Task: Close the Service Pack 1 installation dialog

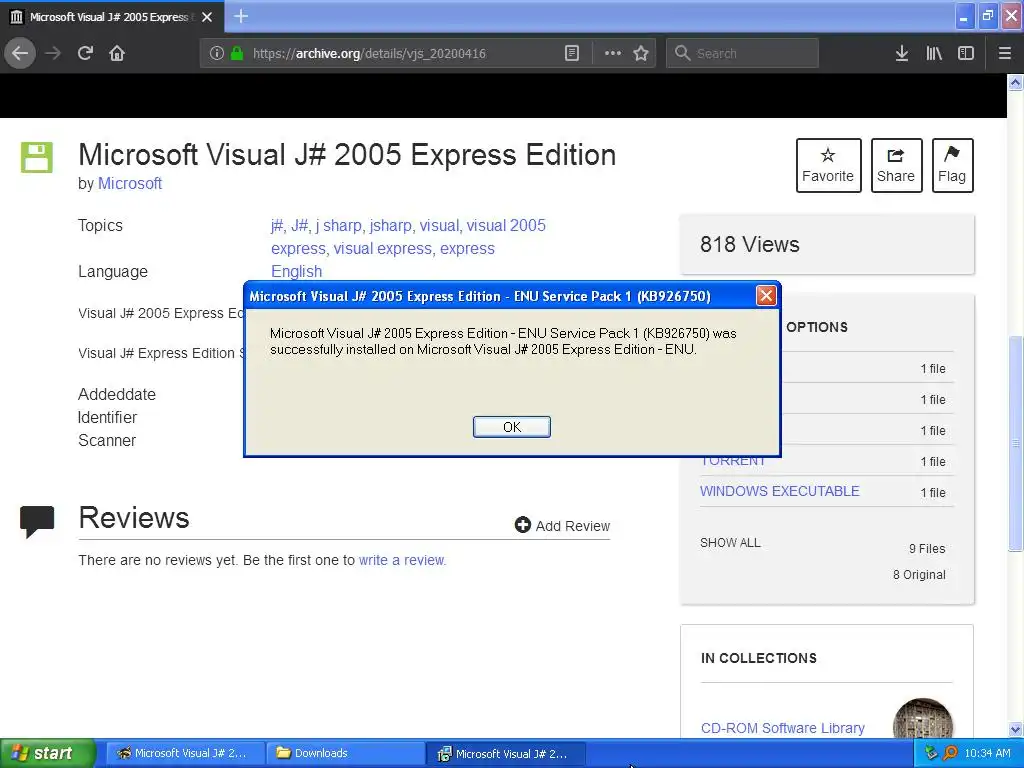Action: pyautogui.click(x=765, y=296)
